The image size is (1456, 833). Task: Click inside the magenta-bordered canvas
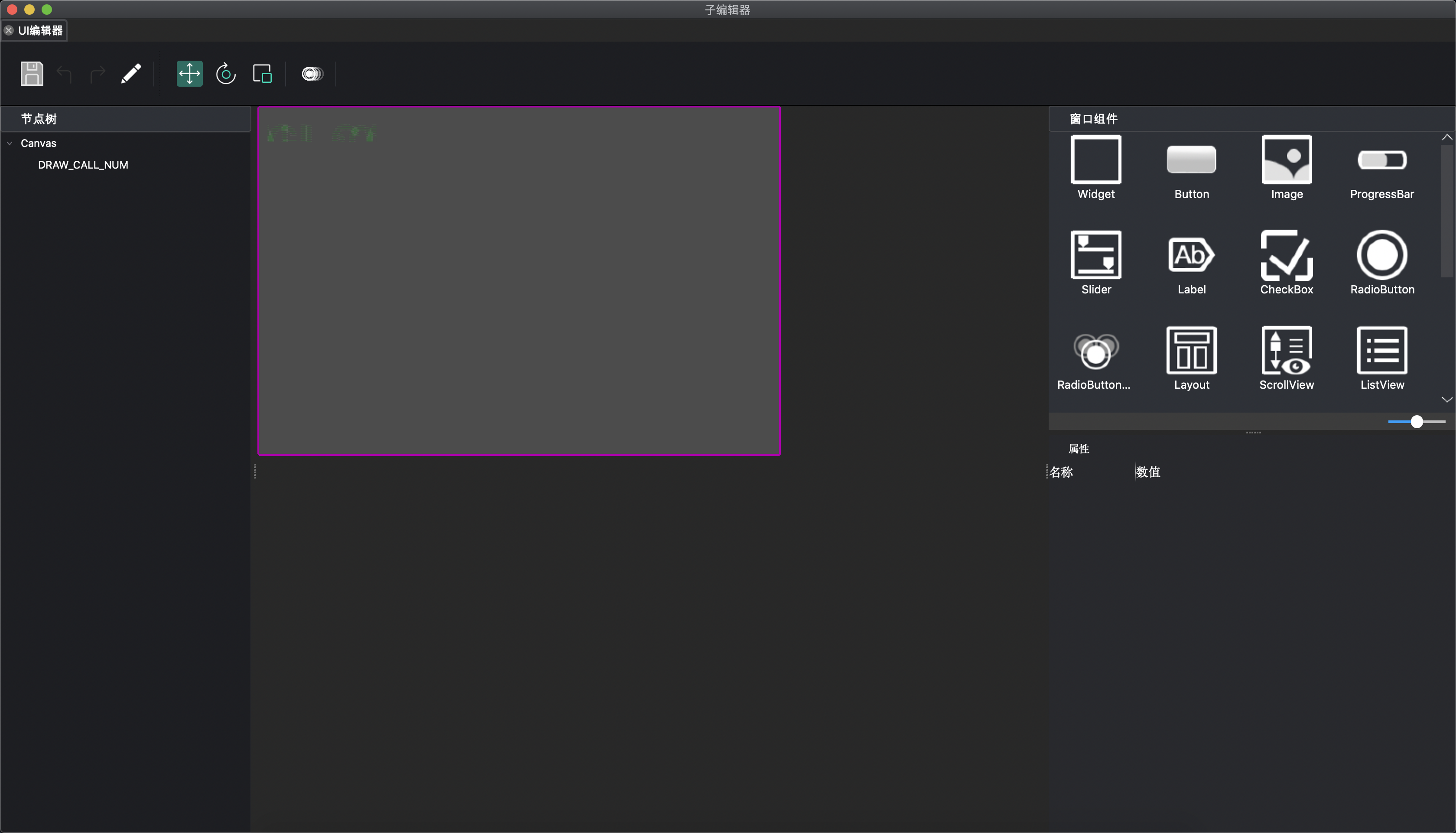pyautogui.click(x=519, y=281)
